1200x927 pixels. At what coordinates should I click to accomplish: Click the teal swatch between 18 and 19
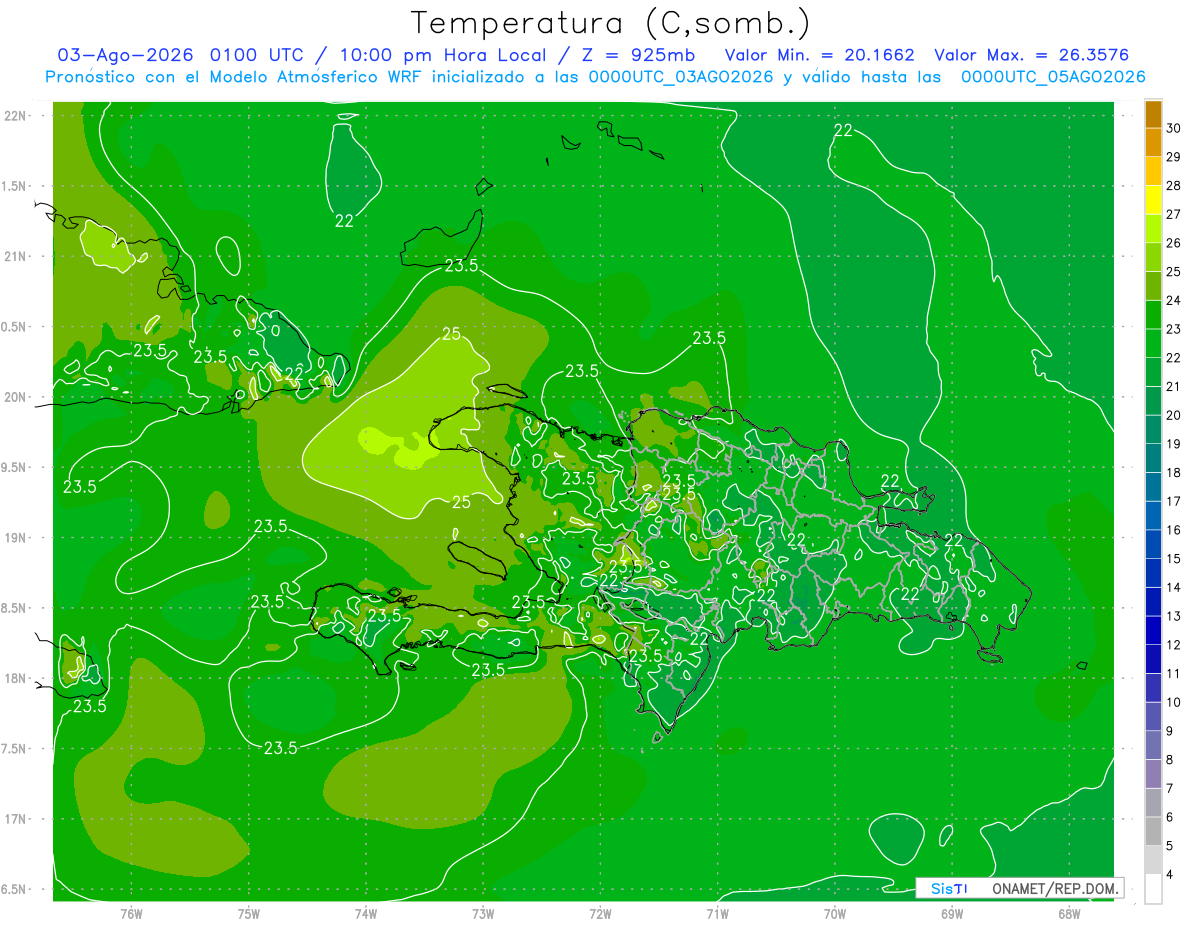pyautogui.click(x=1153, y=459)
